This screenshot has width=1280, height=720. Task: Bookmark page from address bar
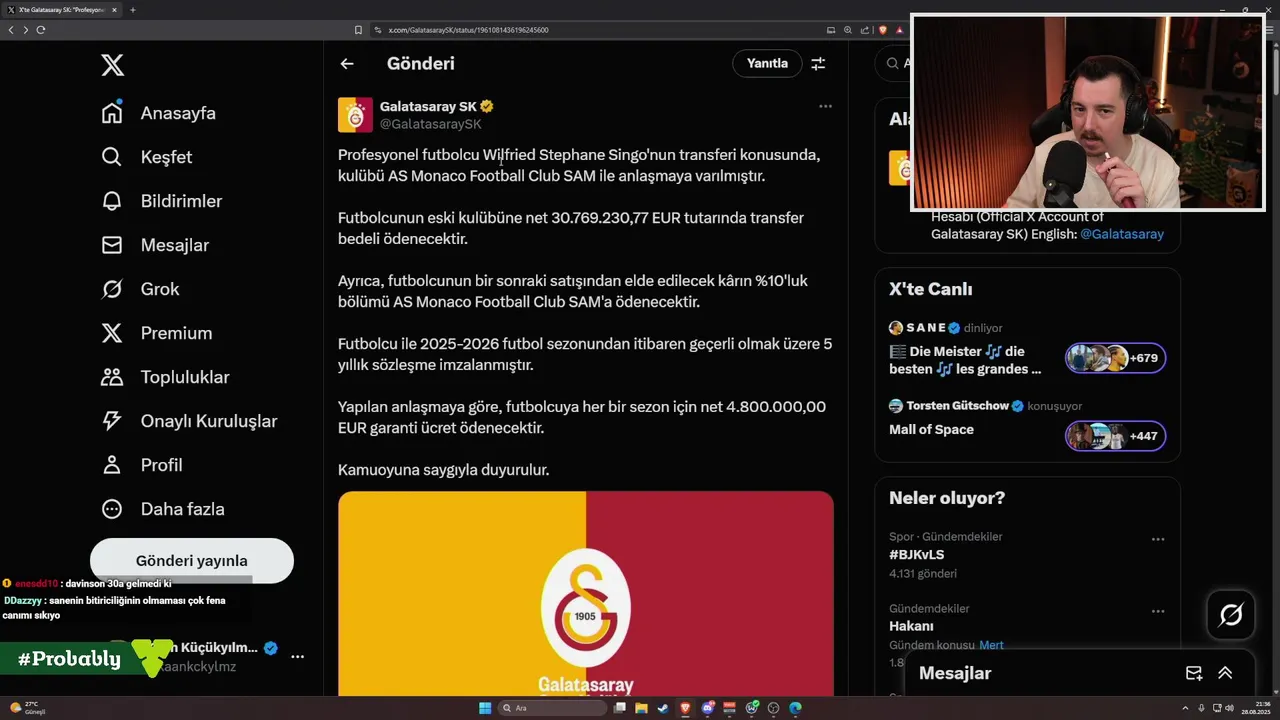point(358,30)
